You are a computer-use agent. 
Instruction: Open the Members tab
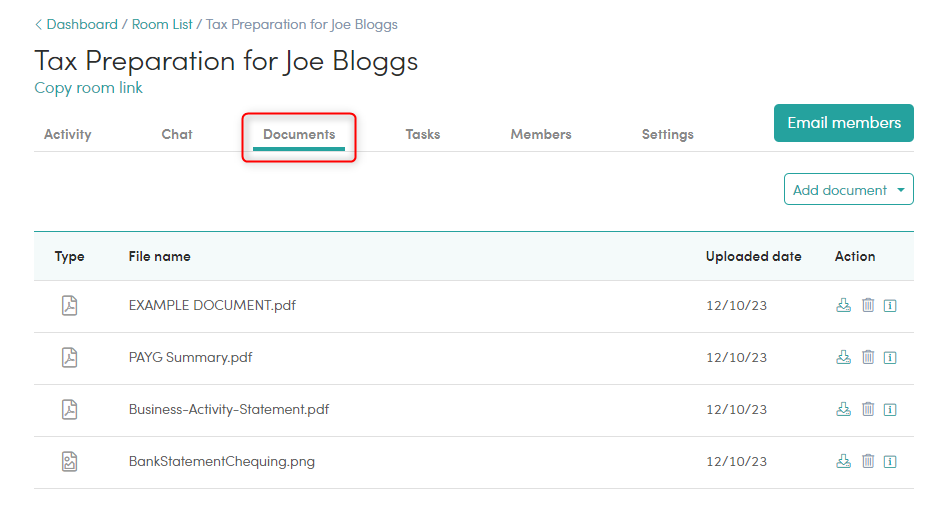point(541,134)
